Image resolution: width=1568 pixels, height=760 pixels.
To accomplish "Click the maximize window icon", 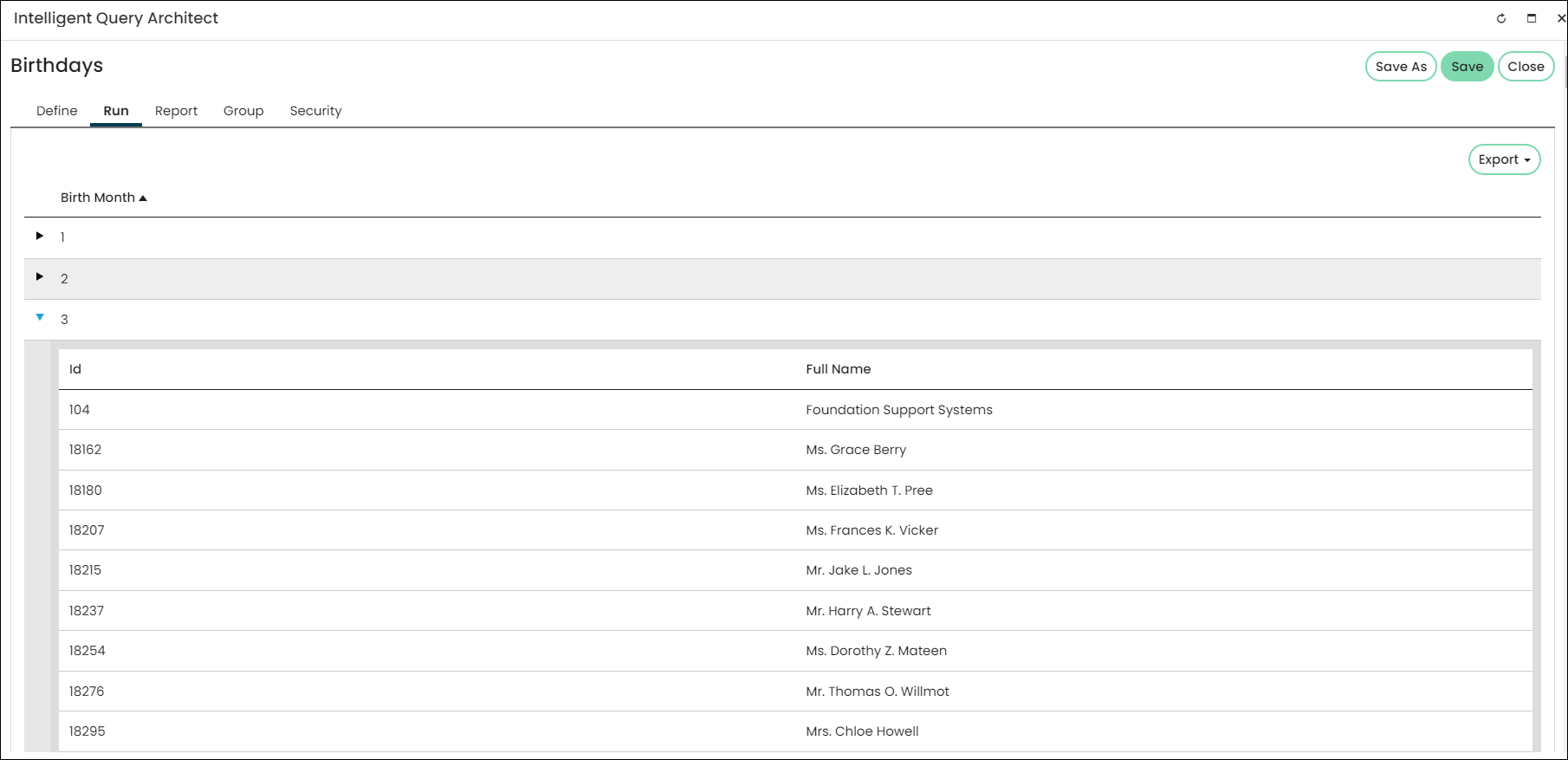I will pos(1532,18).
